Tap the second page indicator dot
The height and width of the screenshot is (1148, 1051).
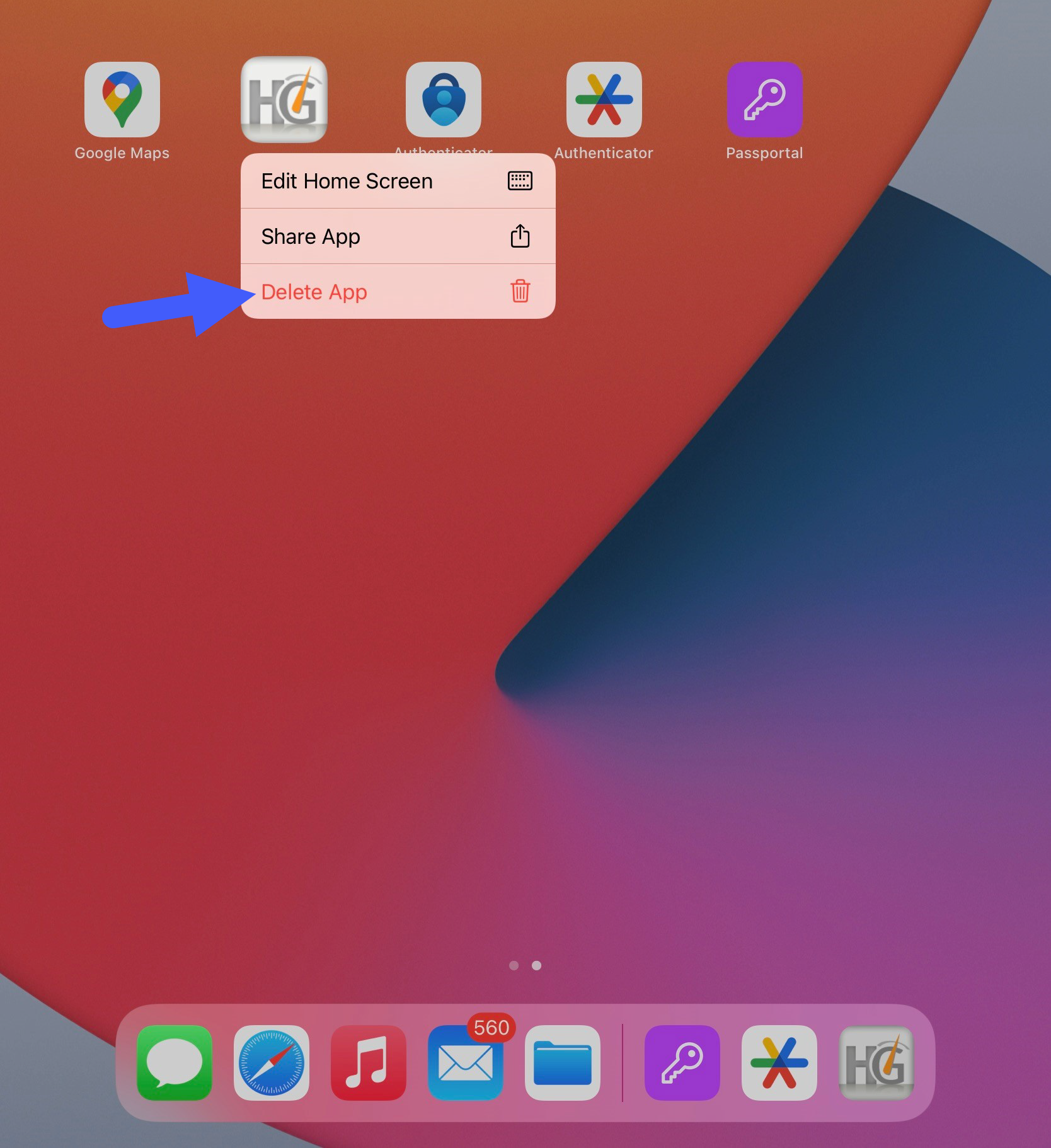pyautogui.click(x=536, y=965)
